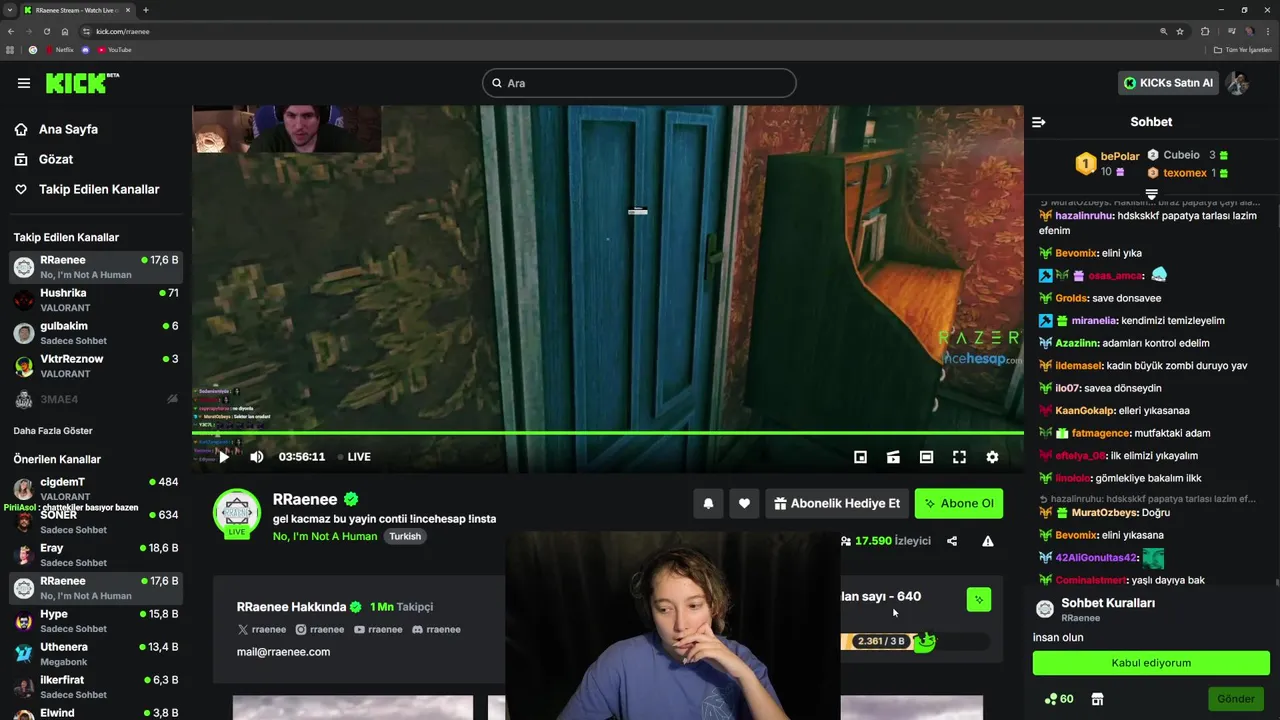Expand the chat leaderboard dropdown arrow

[x=1151, y=194]
